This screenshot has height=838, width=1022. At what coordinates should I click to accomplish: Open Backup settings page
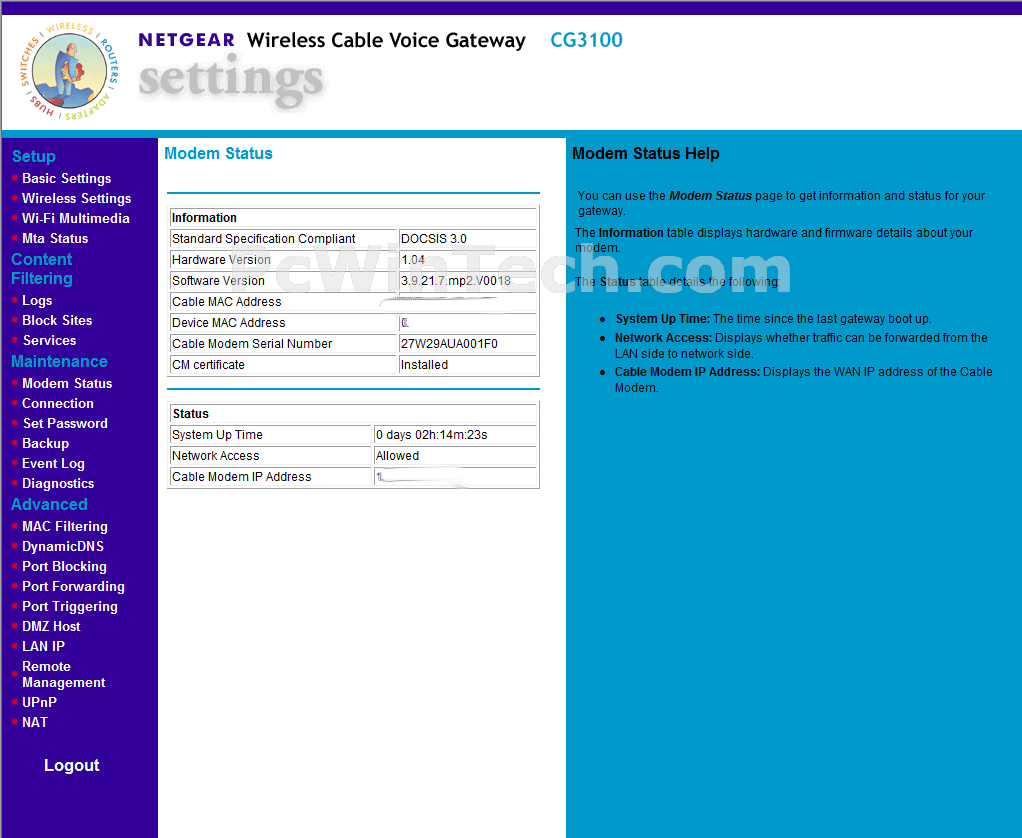click(x=45, y=444)
